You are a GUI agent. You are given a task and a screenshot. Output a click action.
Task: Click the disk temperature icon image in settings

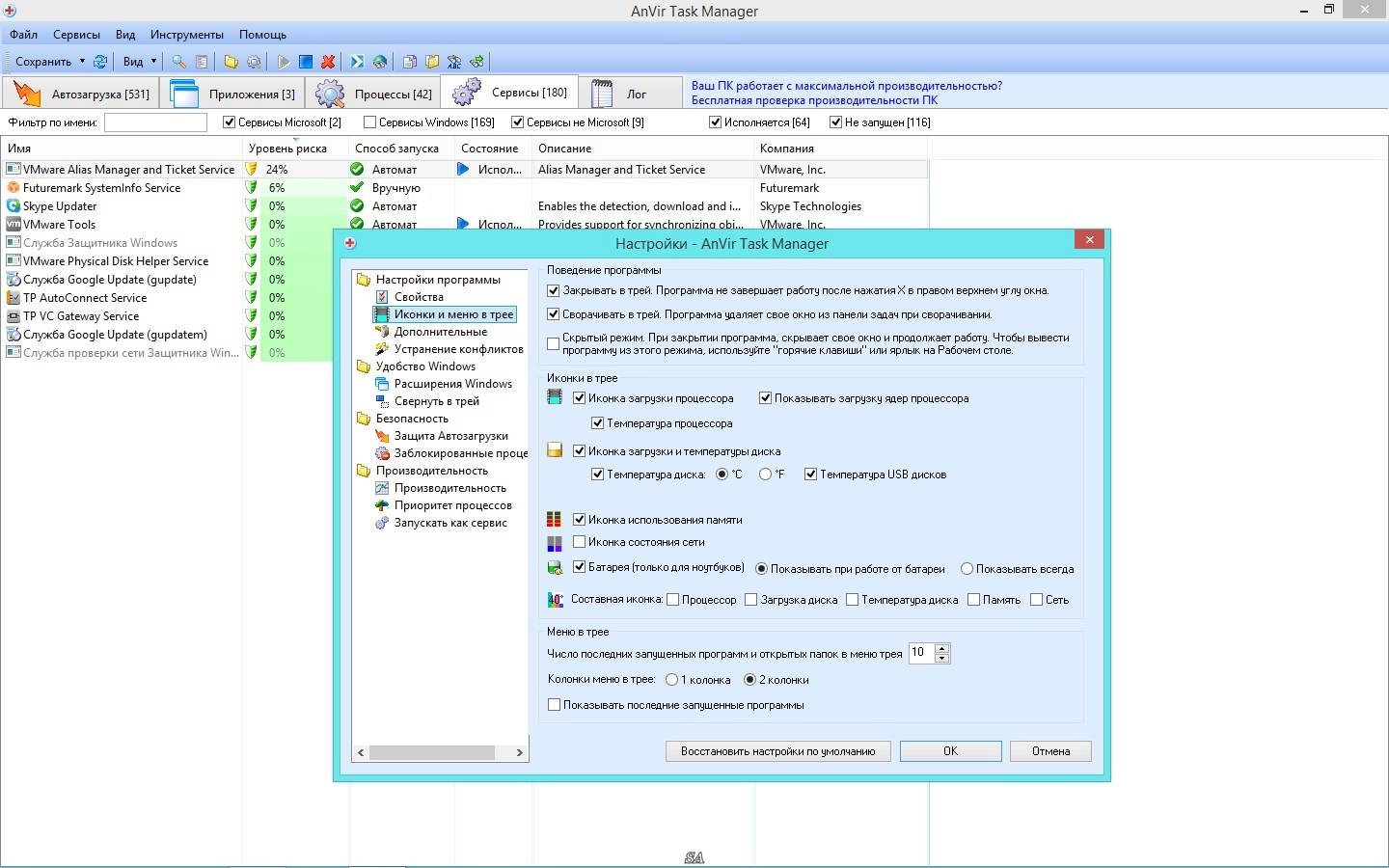[x=555, y=450]
